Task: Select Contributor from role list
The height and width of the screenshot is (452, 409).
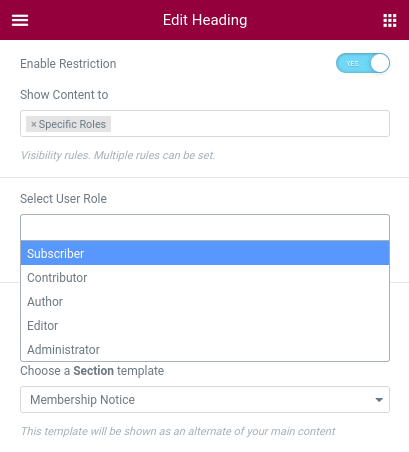Action: coord(205,277)
